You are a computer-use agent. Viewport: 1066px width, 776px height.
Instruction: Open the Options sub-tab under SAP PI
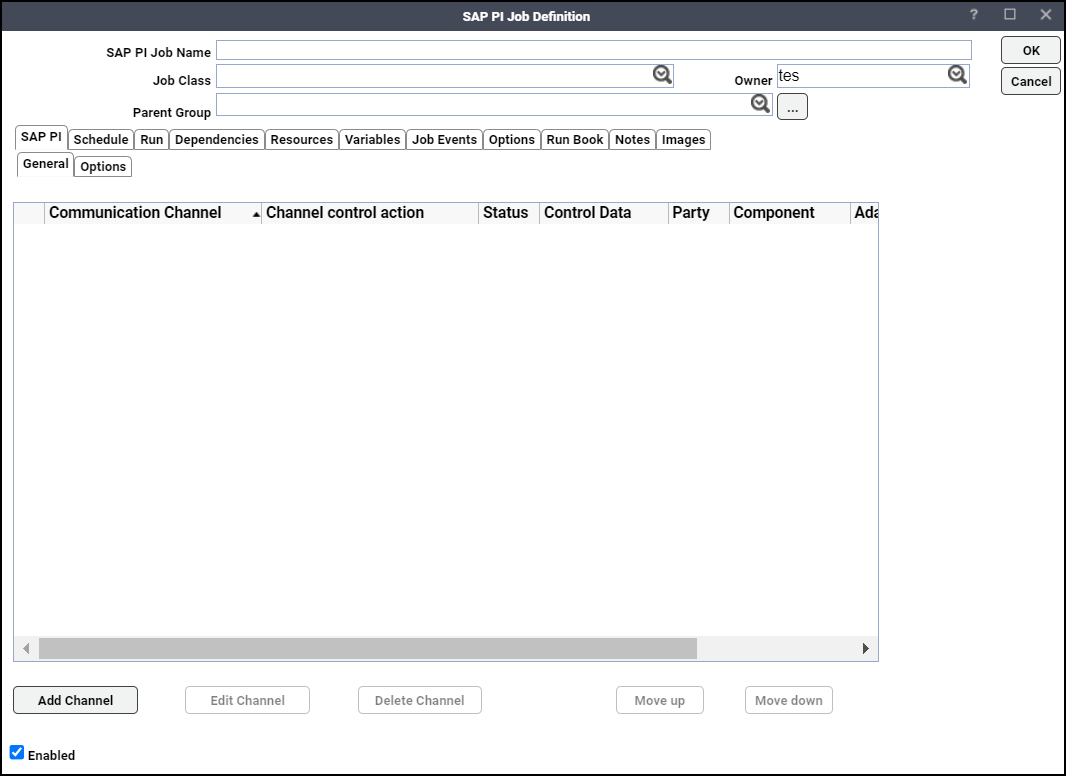pyautogui.click(x=103, y=167)
